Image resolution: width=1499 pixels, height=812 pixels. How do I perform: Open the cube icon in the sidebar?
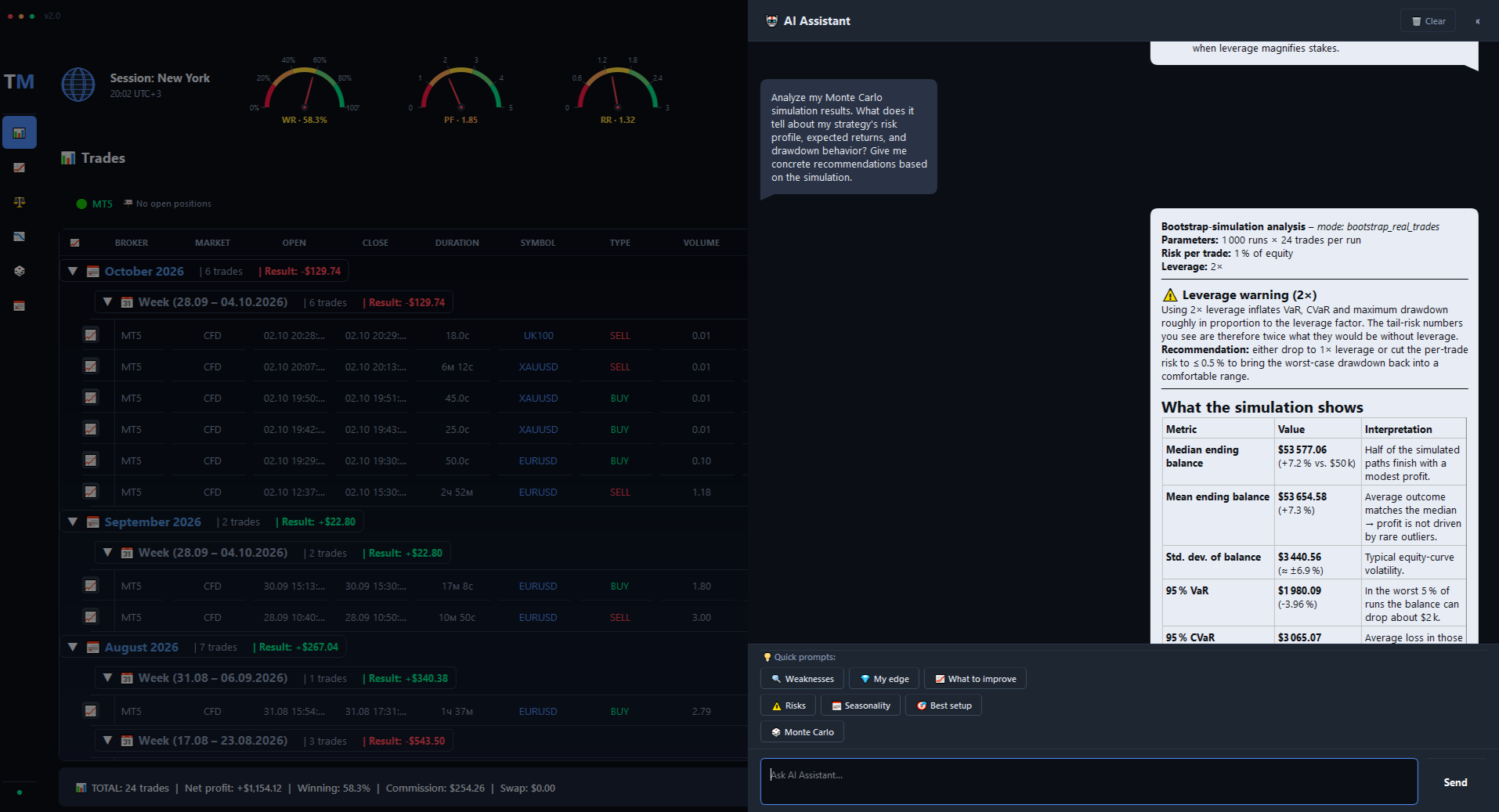pyautogui.click(x=20, y=271)
